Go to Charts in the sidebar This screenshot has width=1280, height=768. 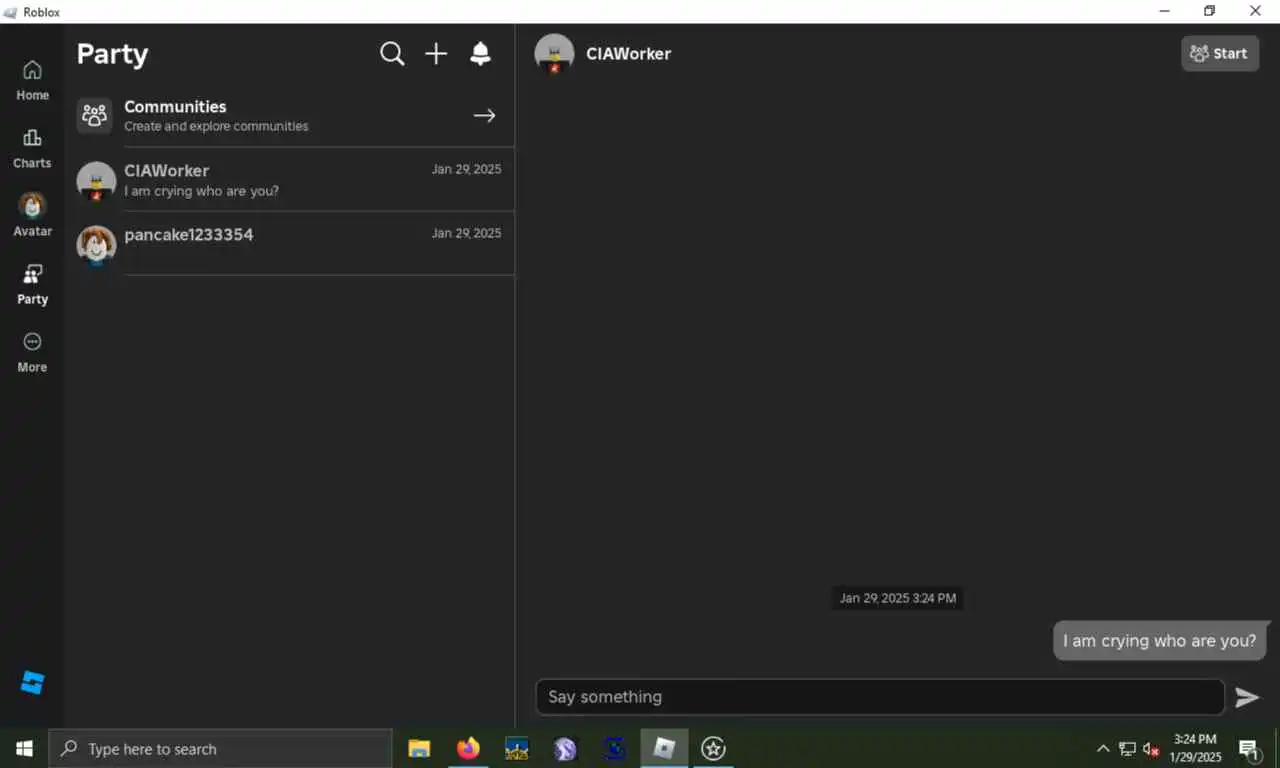pos(32,149)
